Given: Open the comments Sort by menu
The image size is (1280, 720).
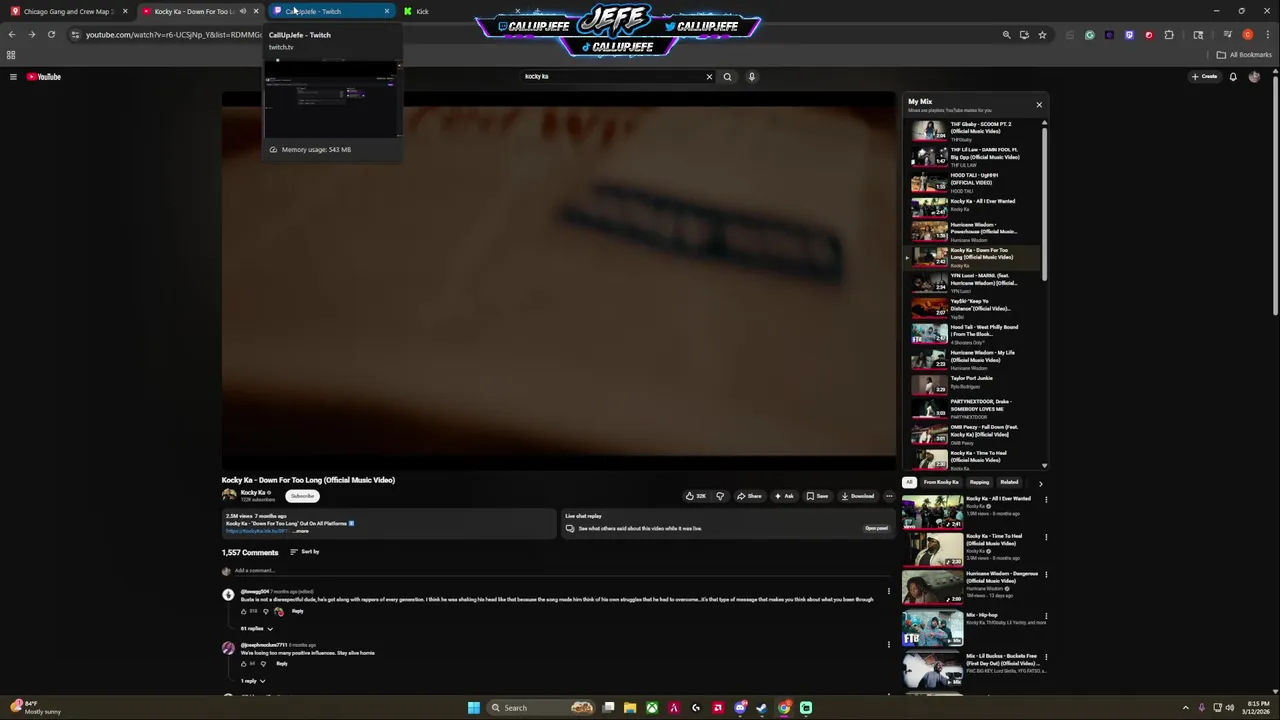Looking at the screenshot, I should pos(305,552).
